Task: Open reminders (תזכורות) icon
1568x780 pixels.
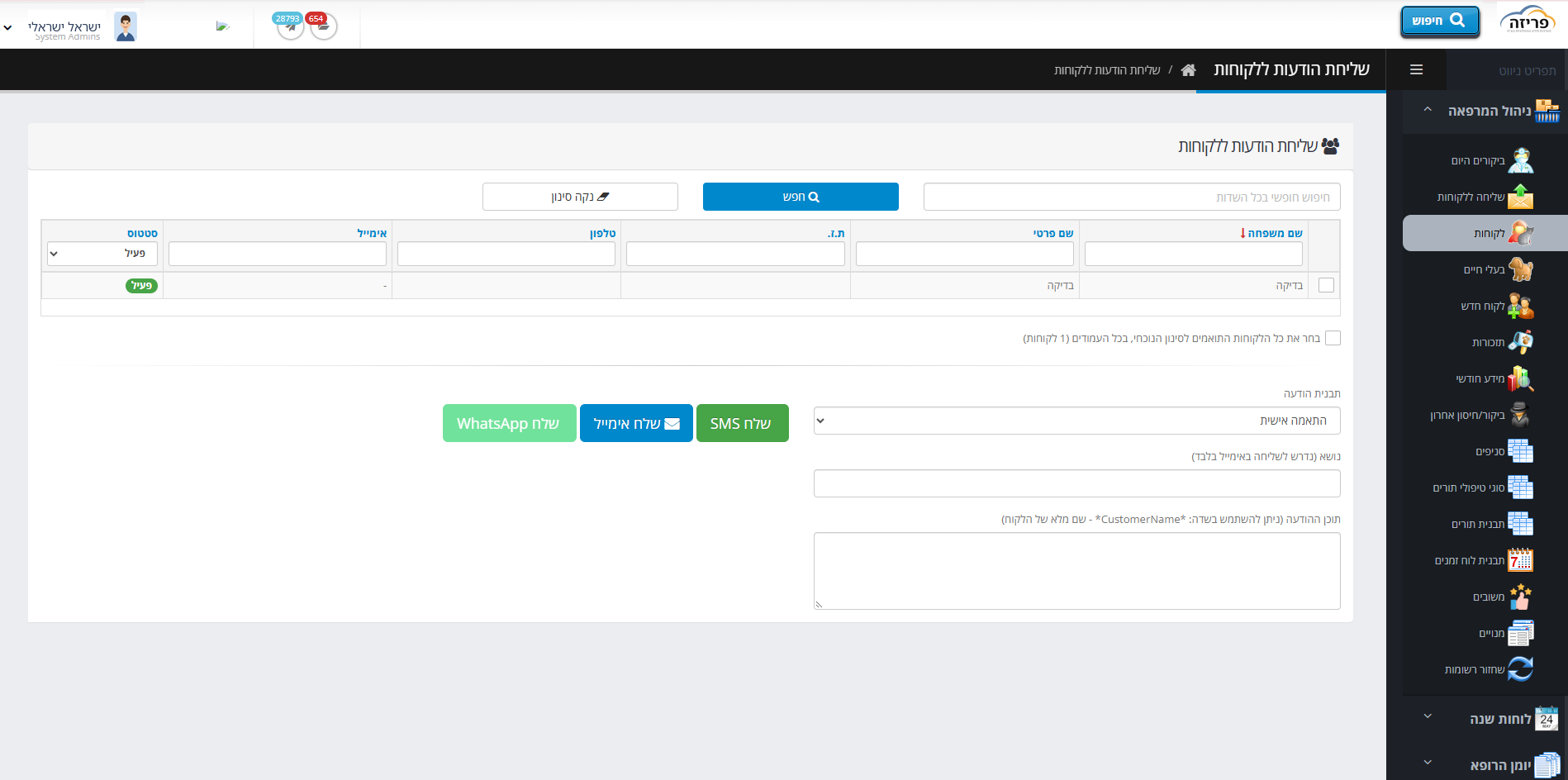Action: point(1520,342)
